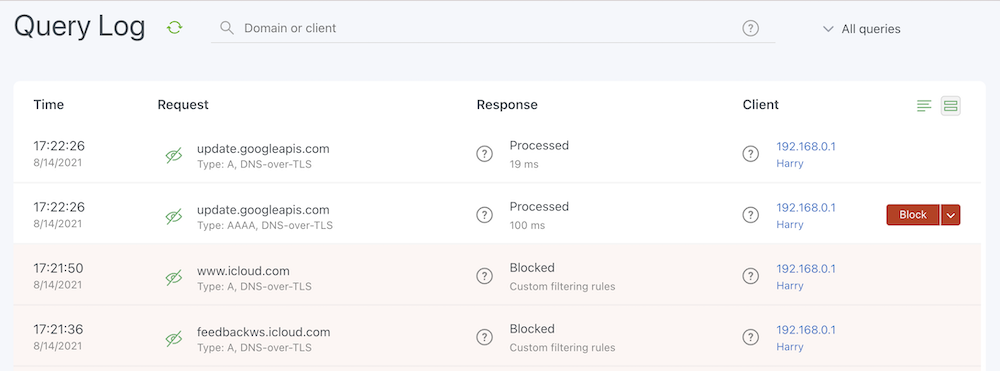Expand the arrow beside the Block button

pos(951,215)
